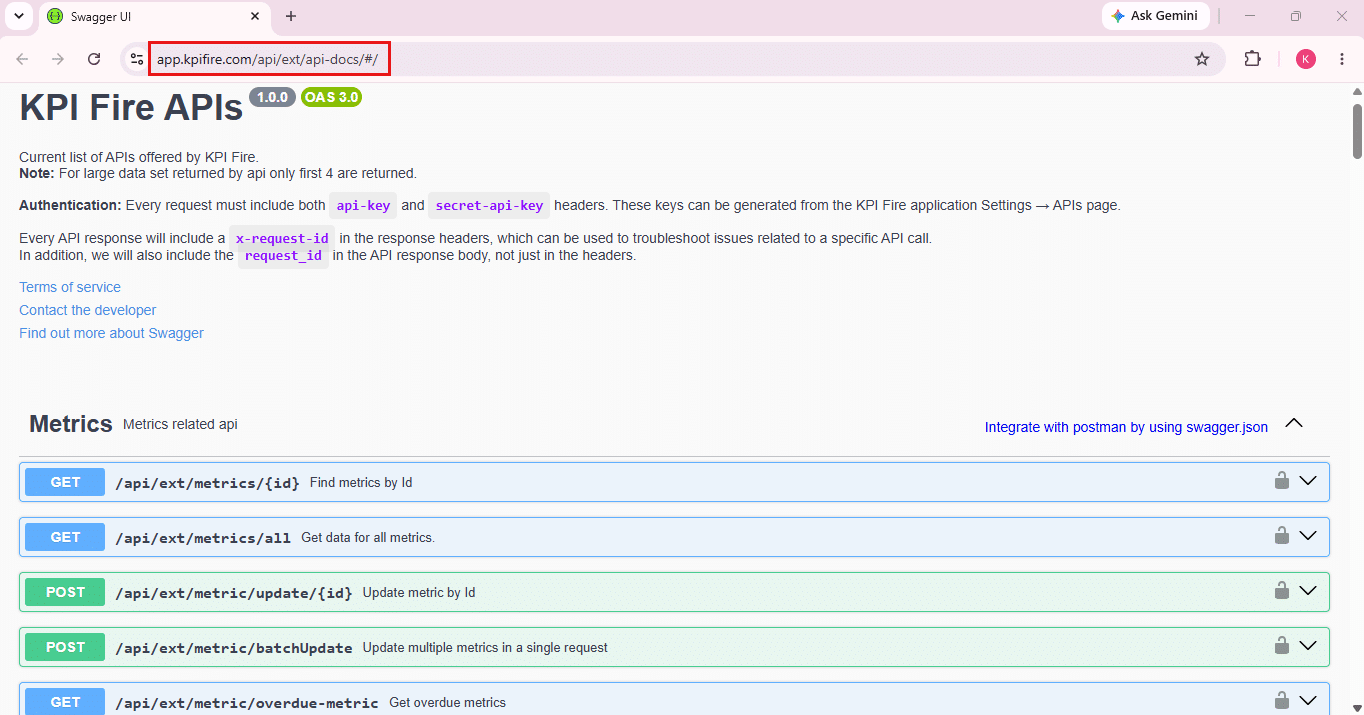Click the address bar URL
1364x715 pixels.
point(267,60)
